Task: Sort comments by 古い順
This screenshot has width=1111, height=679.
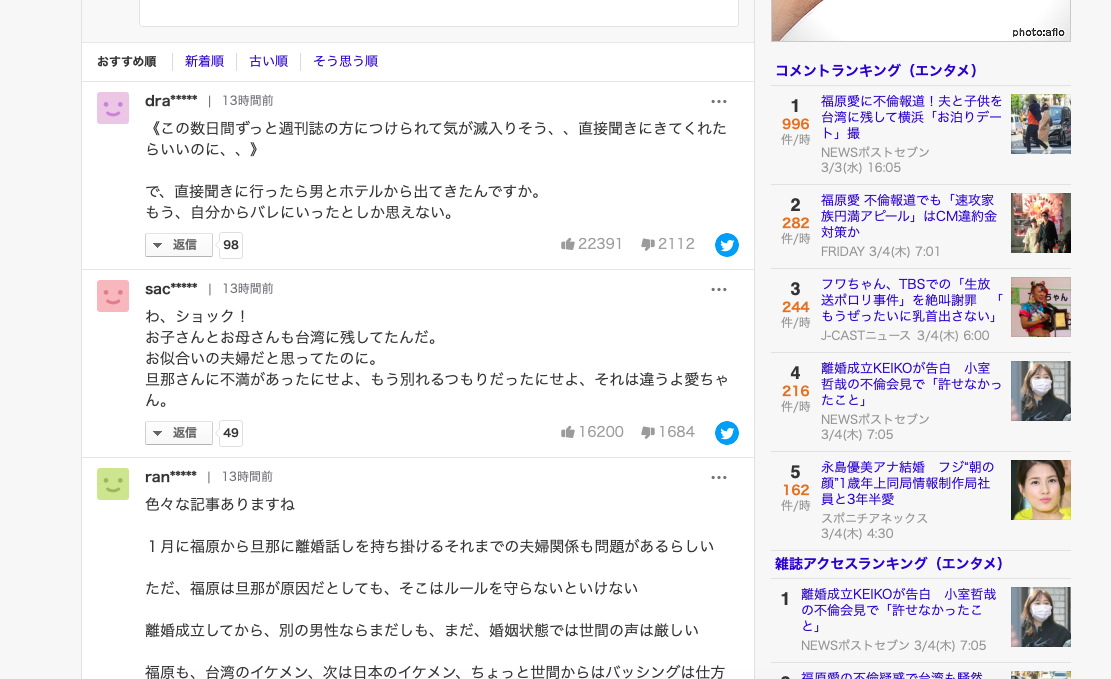Action: [269, 62]
